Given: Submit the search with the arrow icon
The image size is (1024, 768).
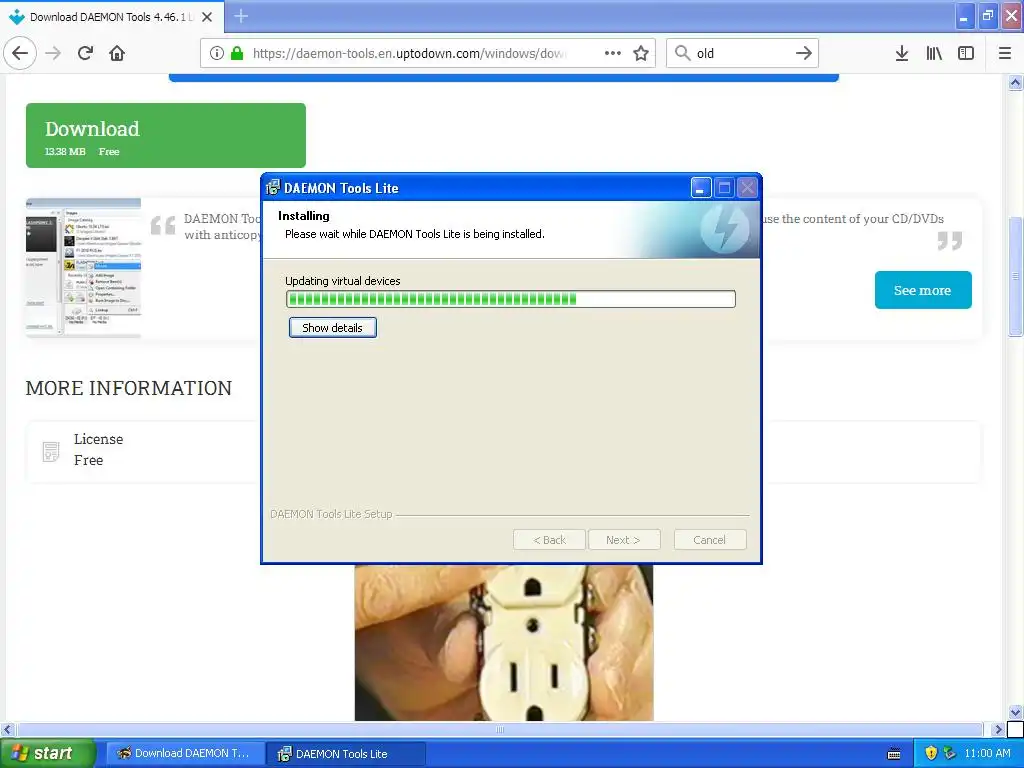Looking at the screenshot, I should click(x=804, y=53).
